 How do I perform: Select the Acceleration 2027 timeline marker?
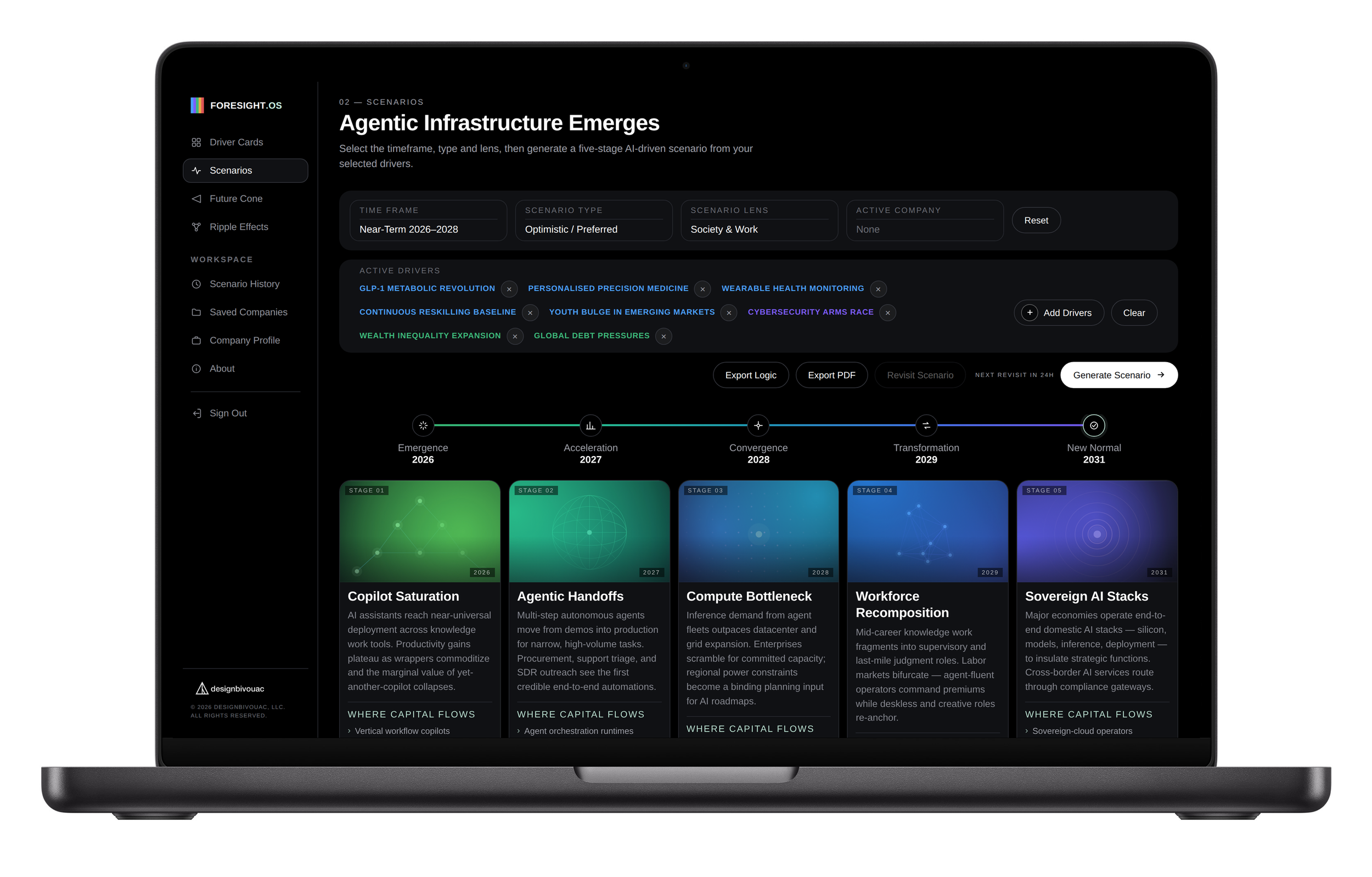591,426
